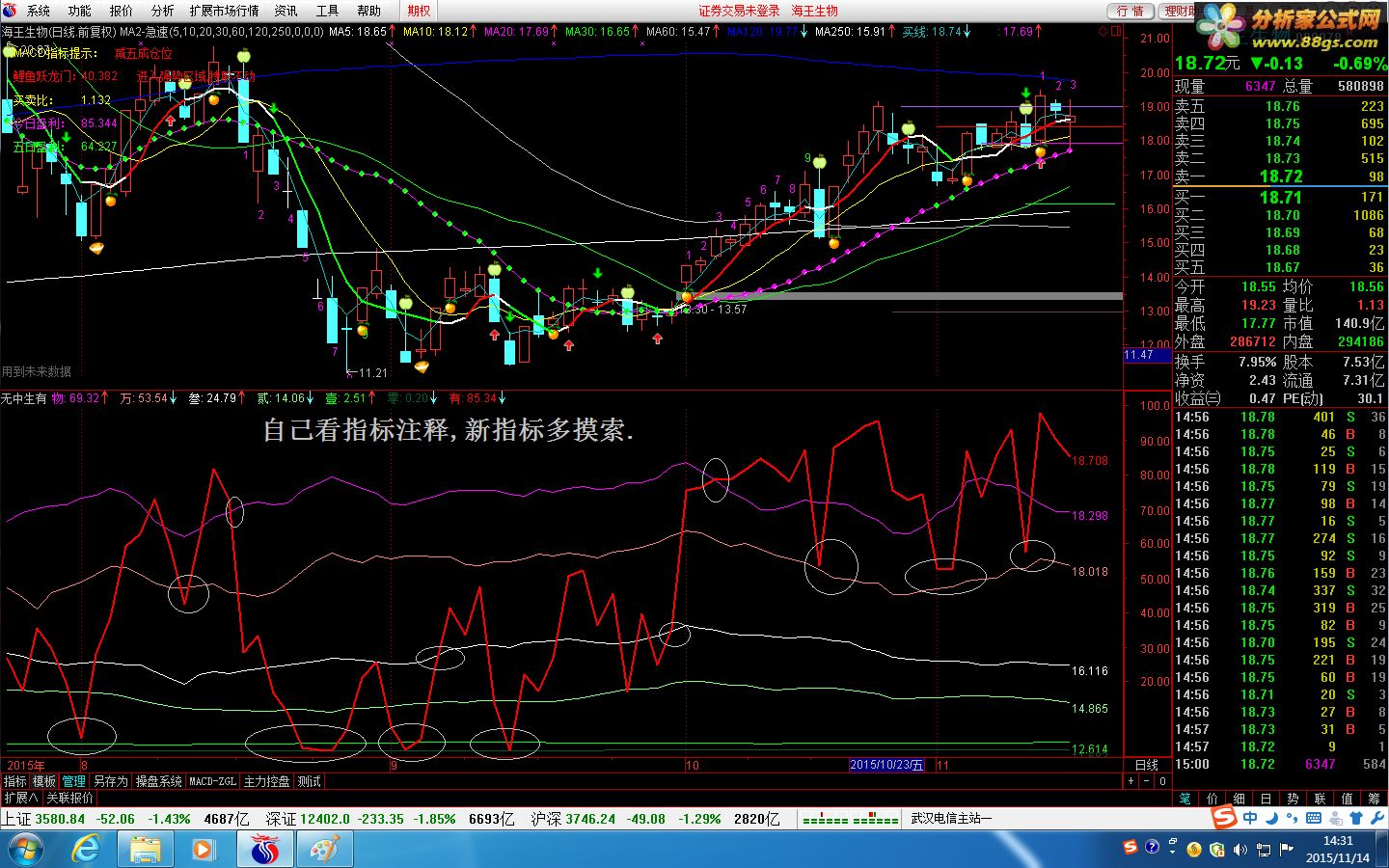1389x868 pixels.
Task: Click the security shield tray icon
Action: [x=1217, y=850]
